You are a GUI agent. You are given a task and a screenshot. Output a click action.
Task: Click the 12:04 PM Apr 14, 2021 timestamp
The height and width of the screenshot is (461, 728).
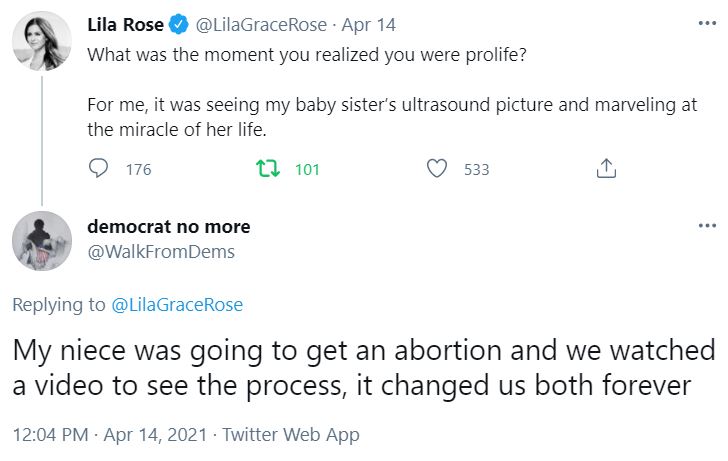(x=111, y=435)
